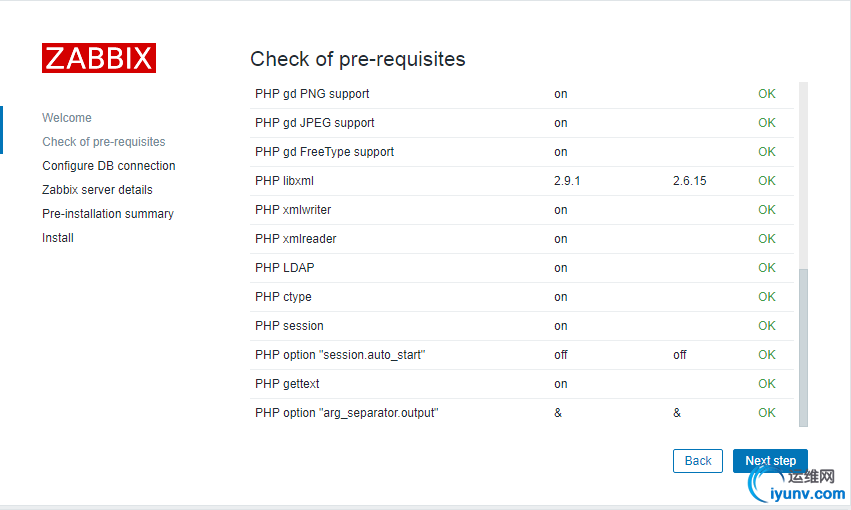Viewport: 851px width, 510px height.
Task: Choose Pre-installation summary step
Action: click(x=108, y=214)
